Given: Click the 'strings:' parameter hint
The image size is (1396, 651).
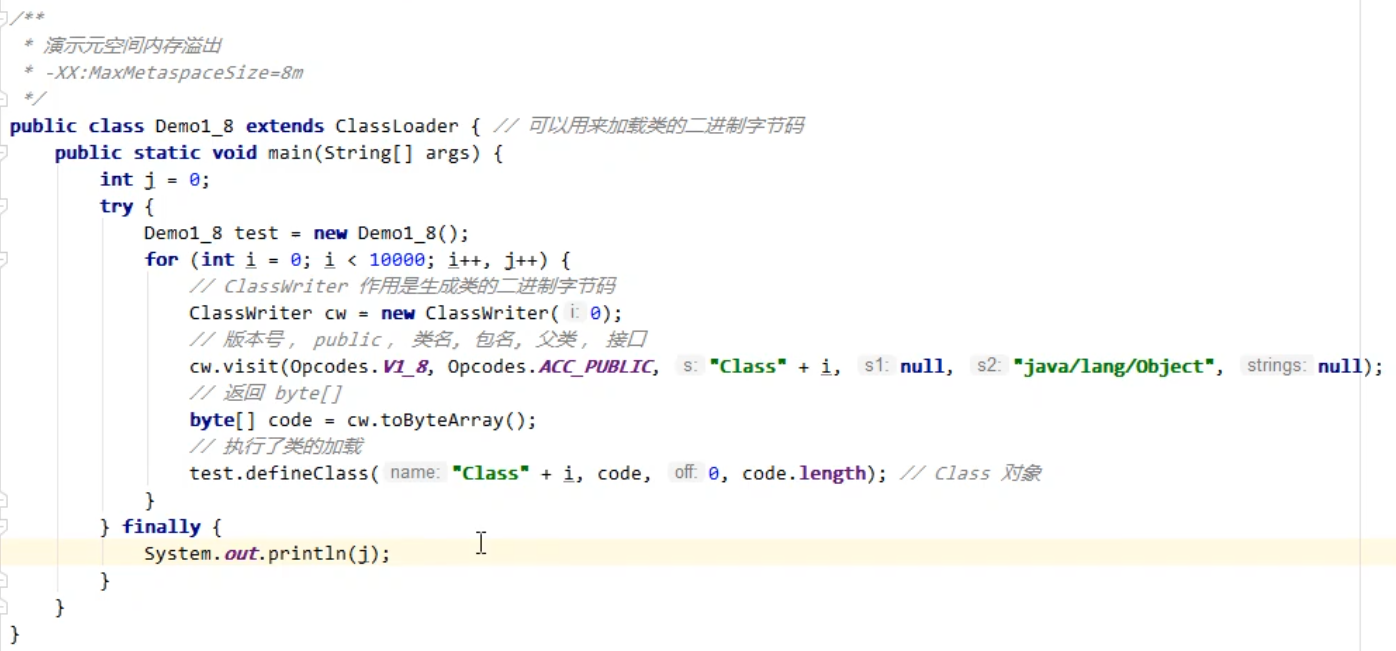Looking at the screenshot, I should point(1276,367).
